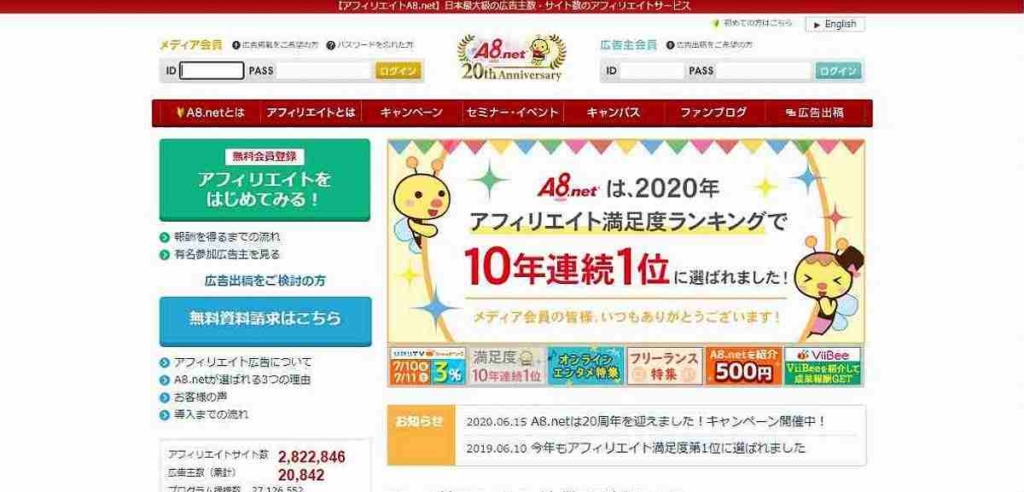Focus the media member ID input field
1024x492 pixels.
212,71
